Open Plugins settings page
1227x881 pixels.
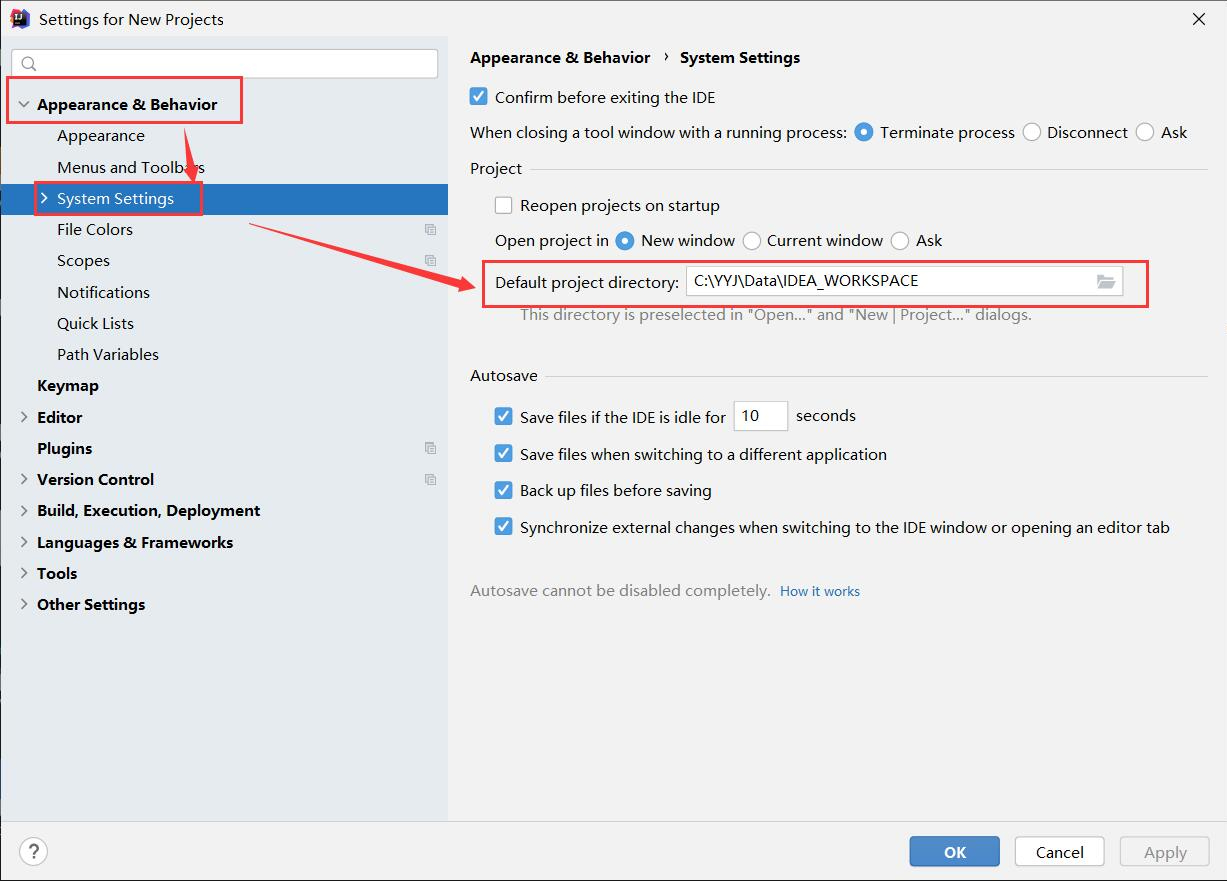(65, 448)
